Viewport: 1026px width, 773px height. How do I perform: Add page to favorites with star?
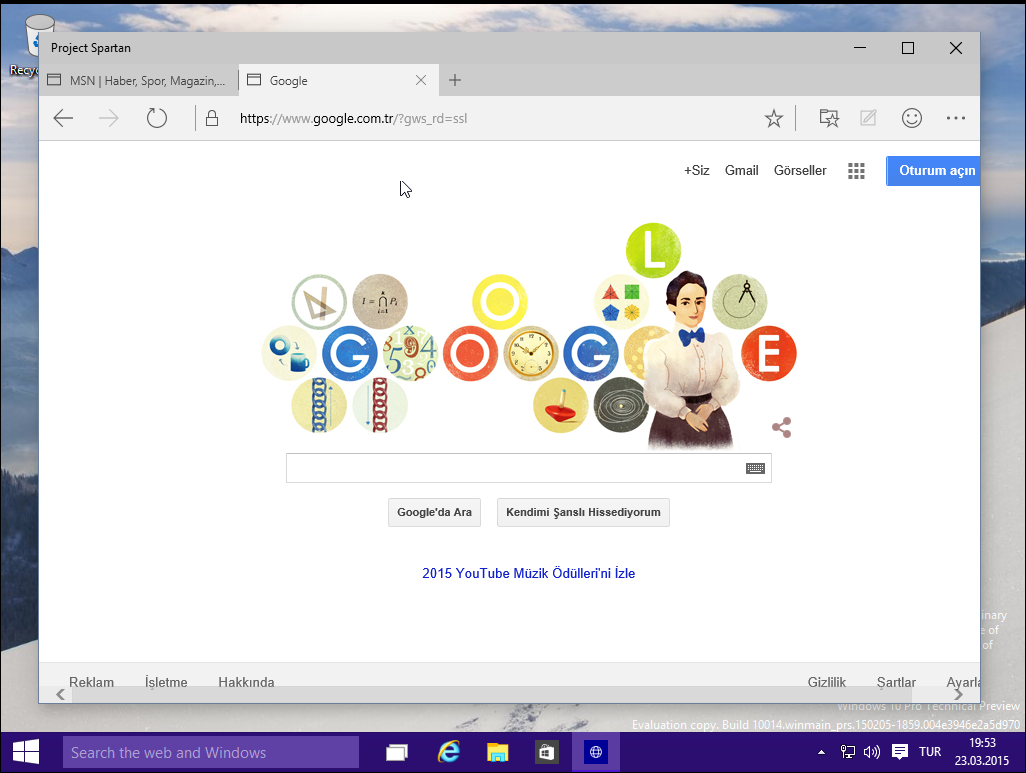[773, 118]
